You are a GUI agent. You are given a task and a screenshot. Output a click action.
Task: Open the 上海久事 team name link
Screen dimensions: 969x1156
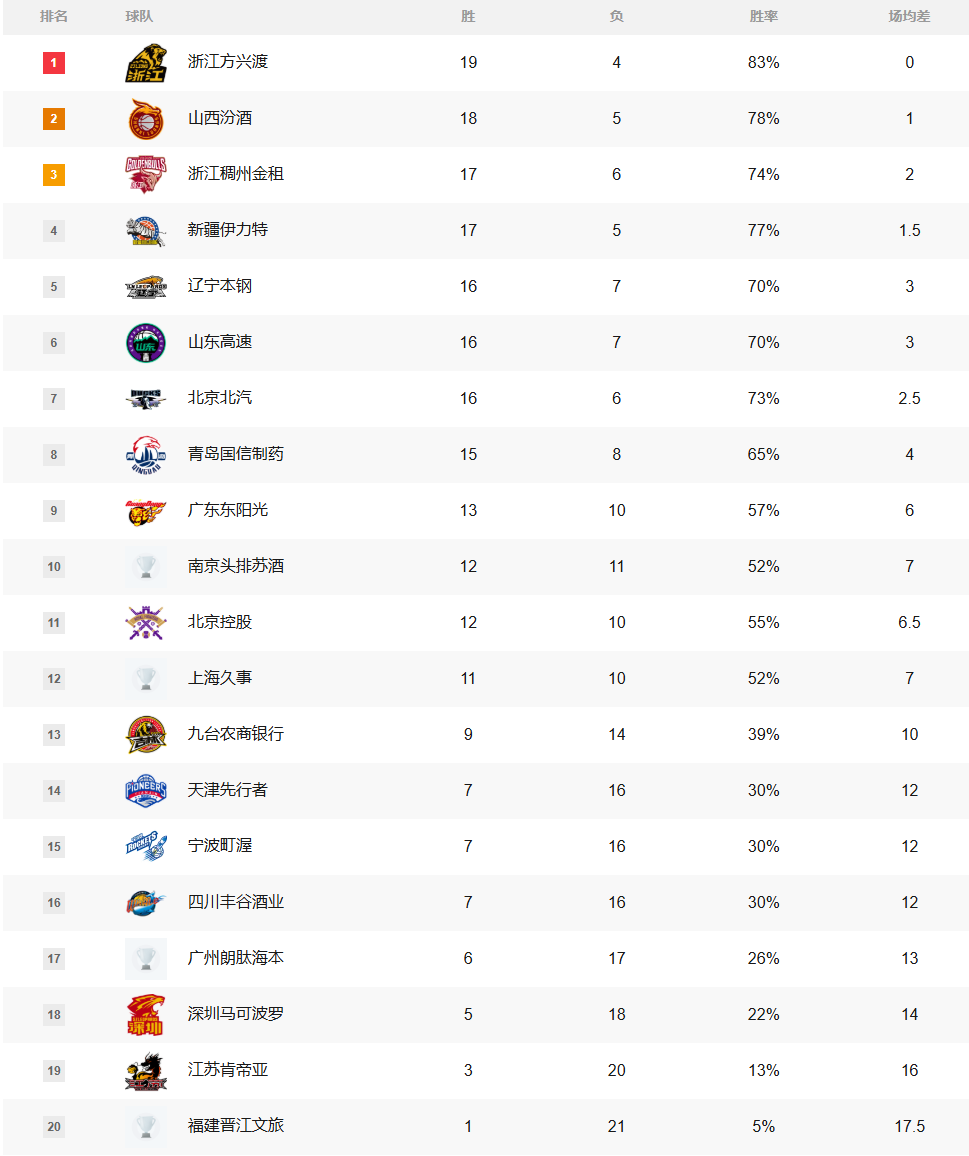[x=220, y=678]
